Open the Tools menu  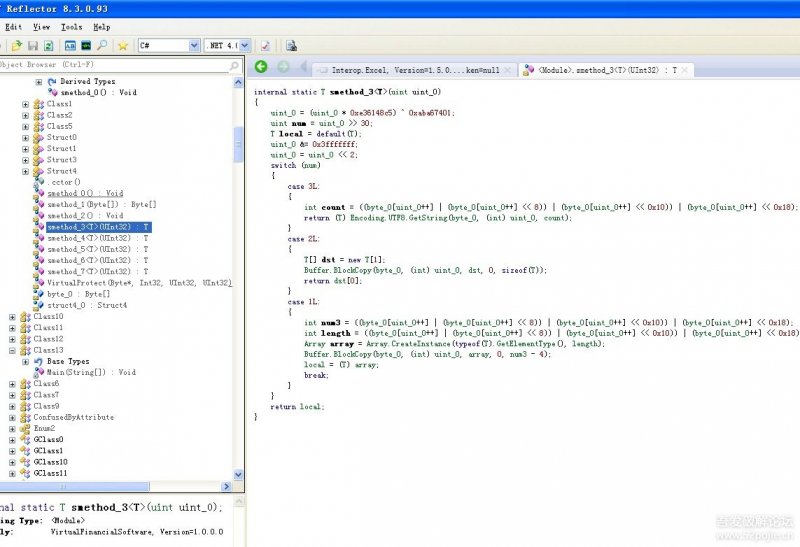[x=71, y=27]
